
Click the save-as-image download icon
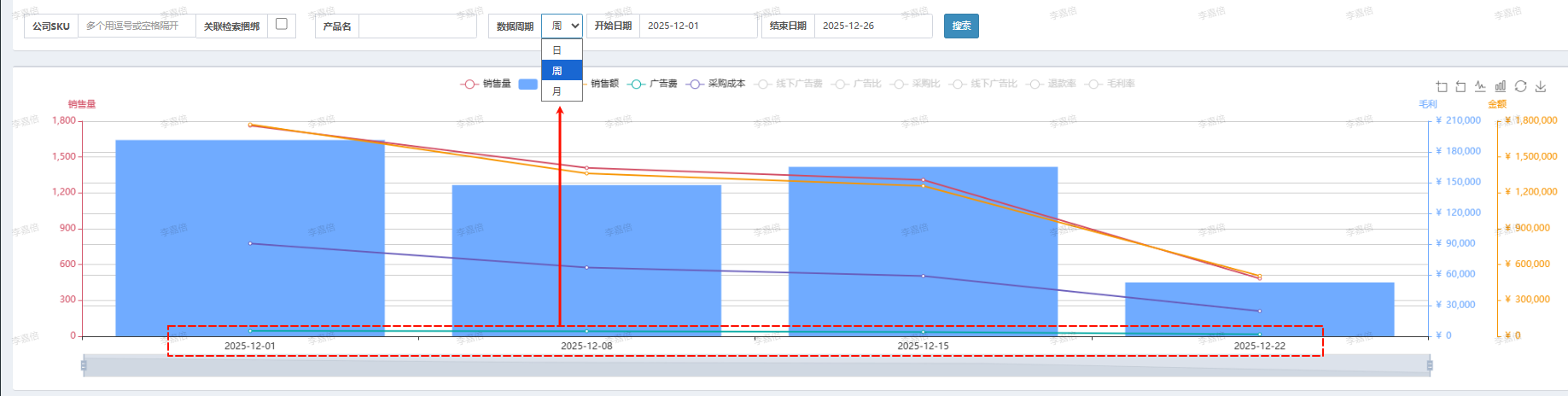(x=1541, y=86)
